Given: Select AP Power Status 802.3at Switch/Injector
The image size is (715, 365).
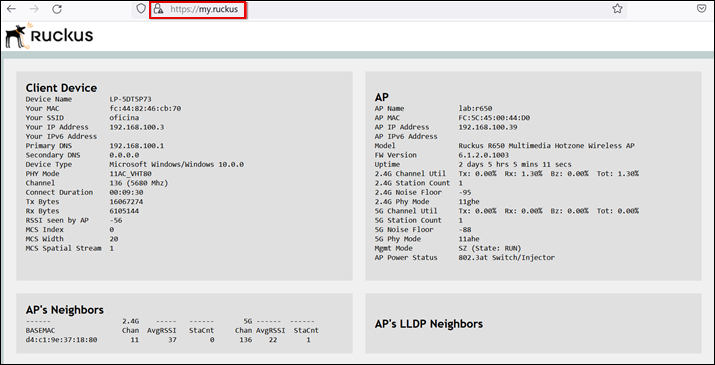Looking at the screenshot, I should click(507, 257).
